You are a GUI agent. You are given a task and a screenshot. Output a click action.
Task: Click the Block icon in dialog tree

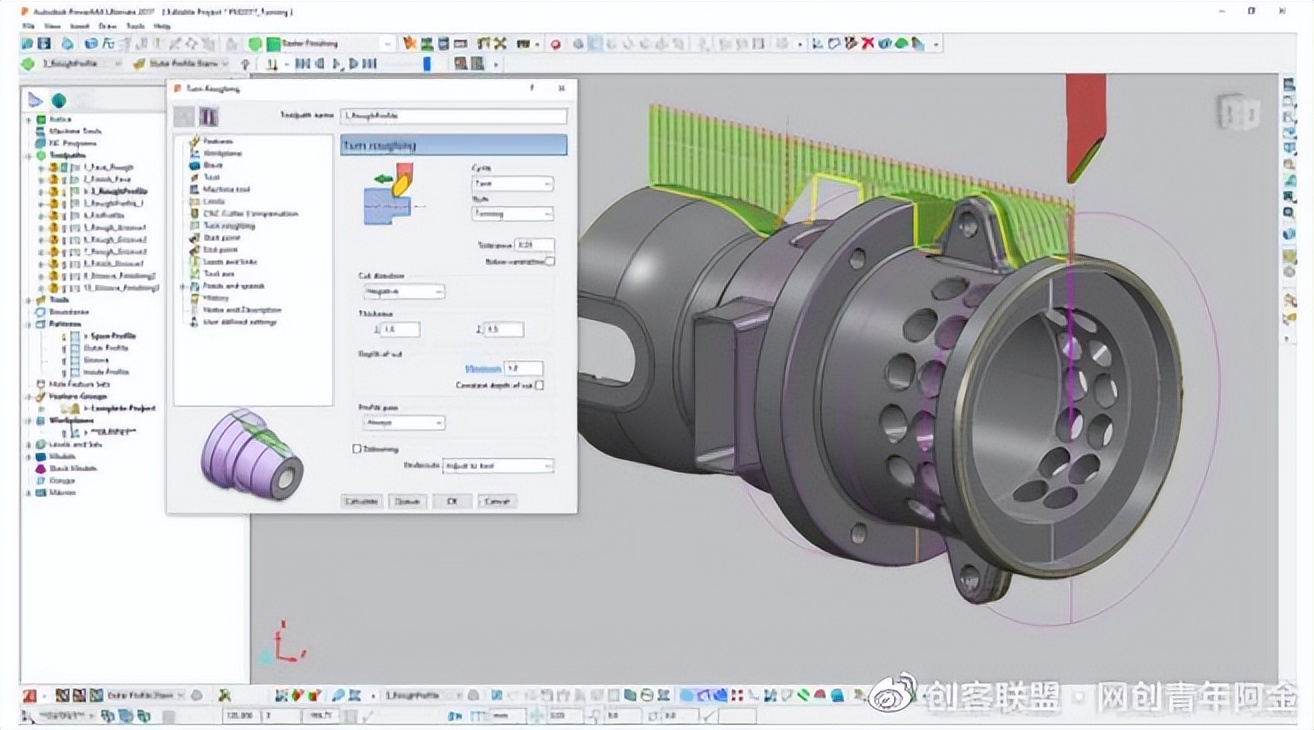tap(194, 165)
